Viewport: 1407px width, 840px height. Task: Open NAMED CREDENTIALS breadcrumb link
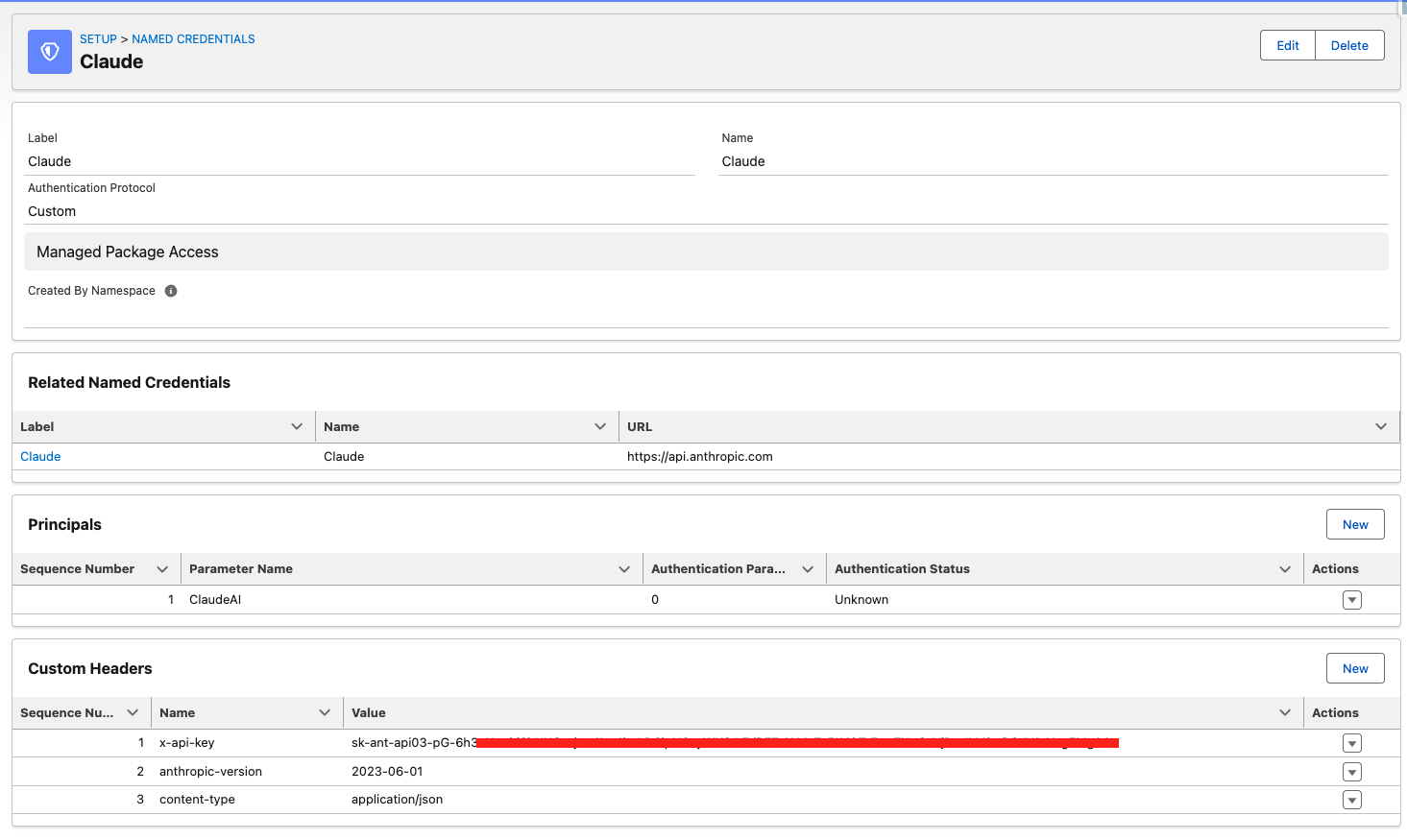point(193,39)
